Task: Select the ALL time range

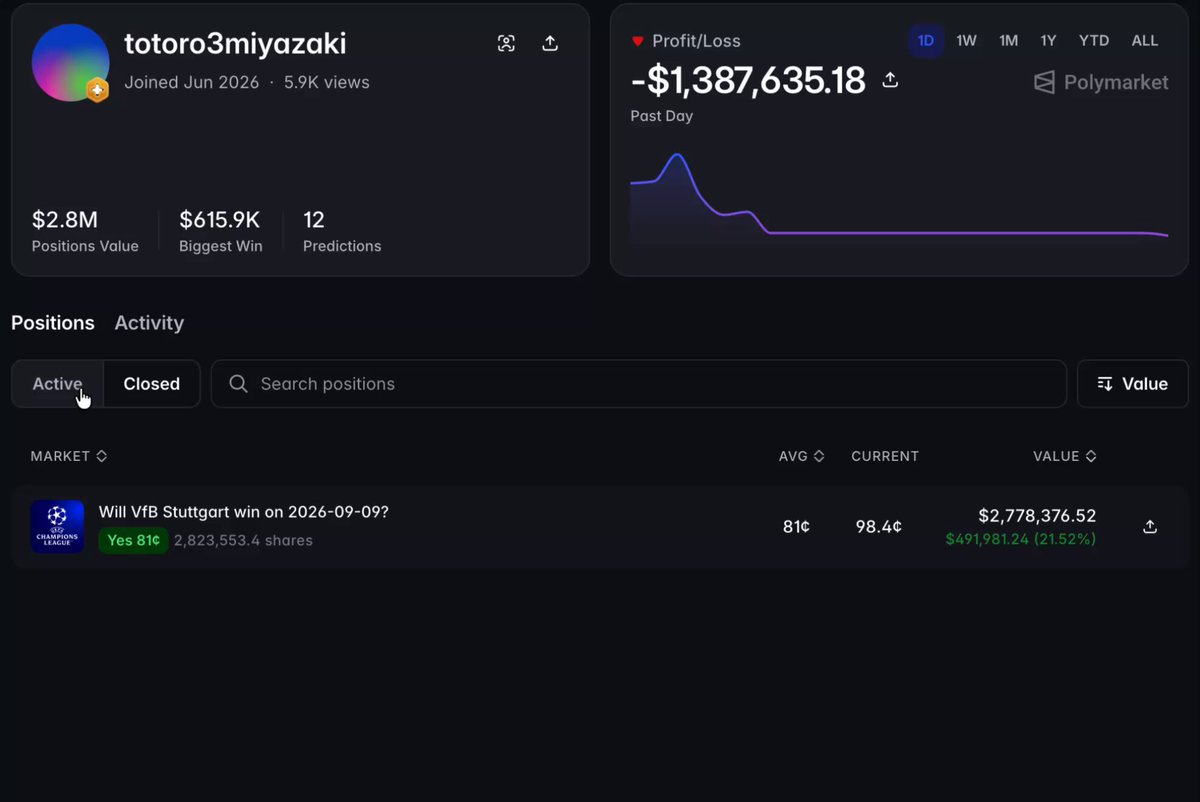Action: [x=1145, y=41]
